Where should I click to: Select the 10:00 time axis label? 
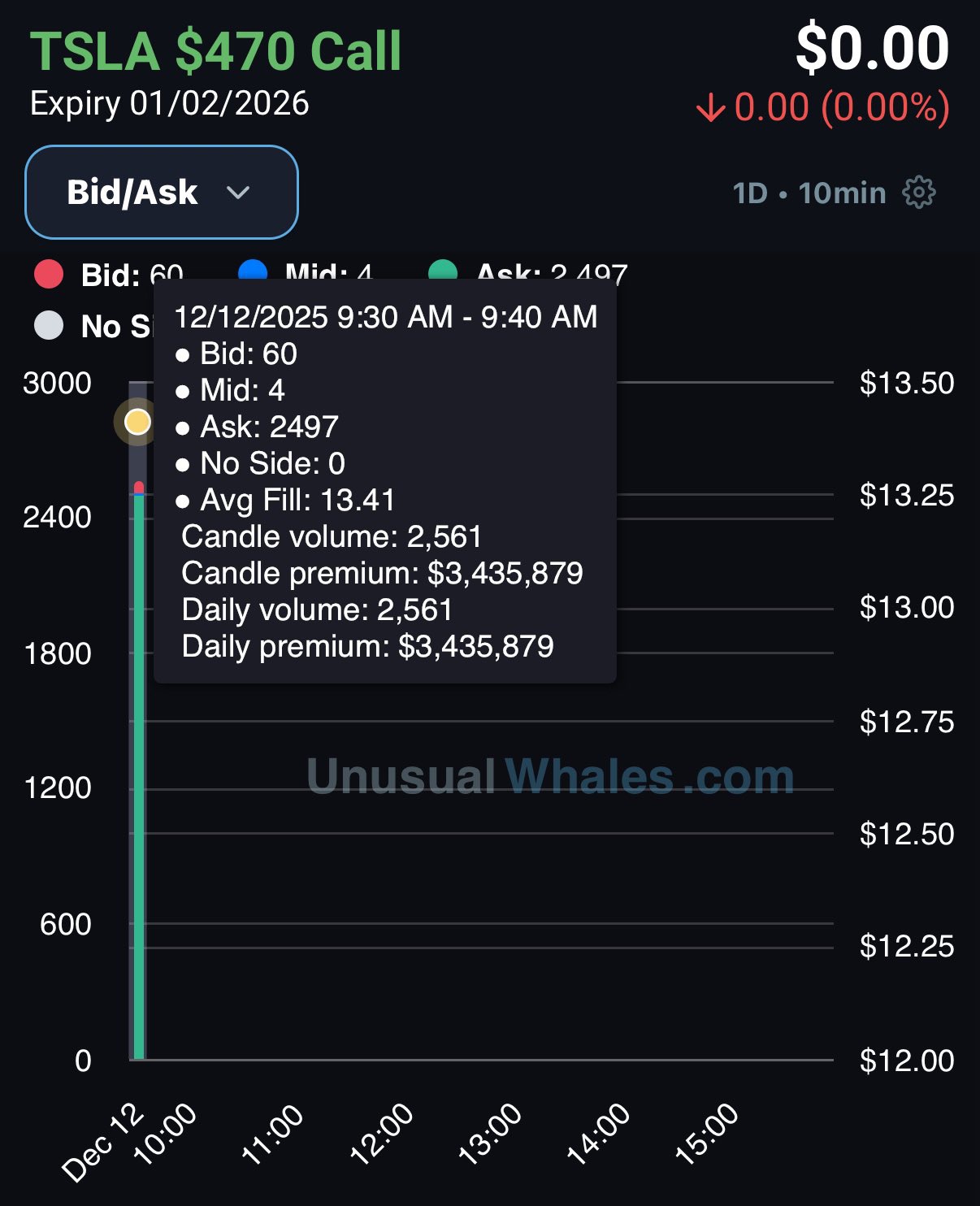(x=166, y=1134)
